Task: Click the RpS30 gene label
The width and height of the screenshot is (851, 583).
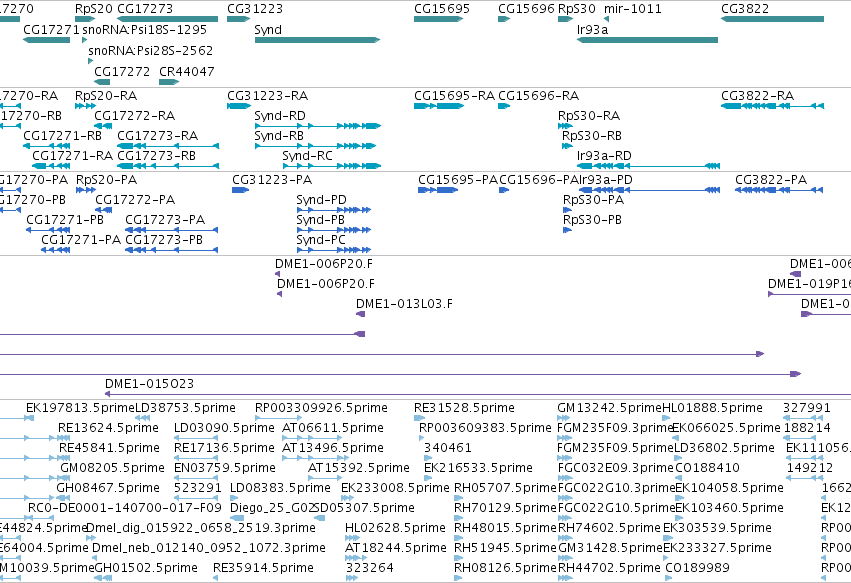Action: [576, 9]
